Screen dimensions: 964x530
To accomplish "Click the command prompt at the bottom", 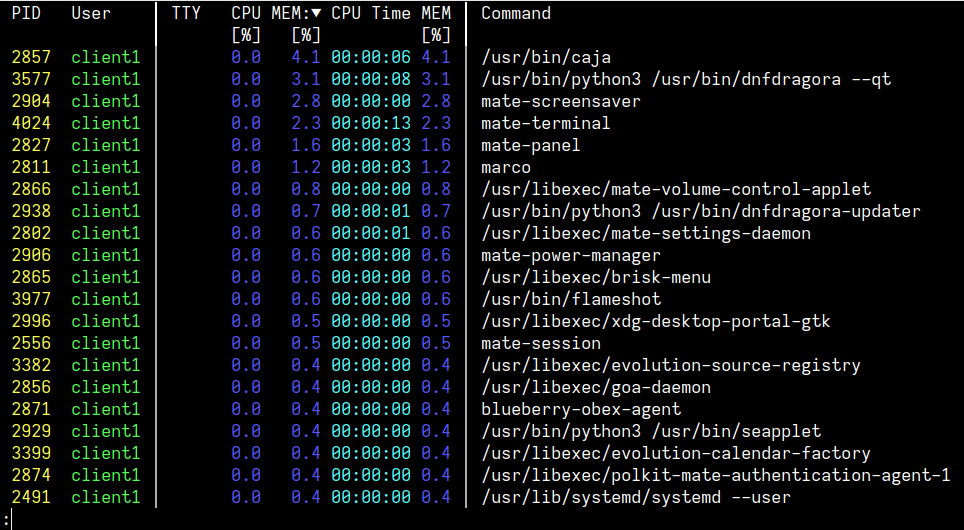I will [7, 520].
